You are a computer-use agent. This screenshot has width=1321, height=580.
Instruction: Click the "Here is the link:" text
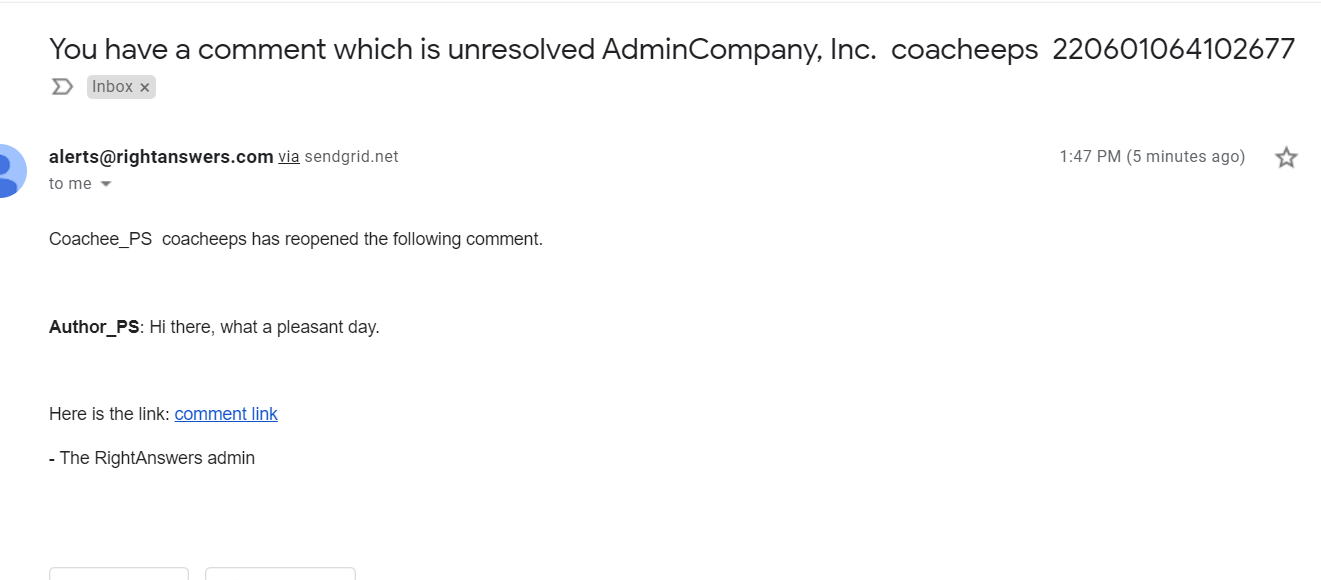(x=109, y=414)
